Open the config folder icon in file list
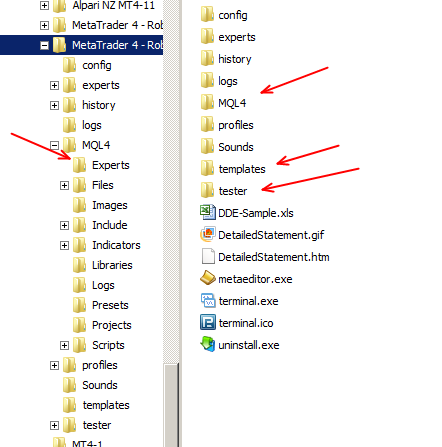Image resolution: width=442 pixels, height=447 pixels. click(207, 14)
